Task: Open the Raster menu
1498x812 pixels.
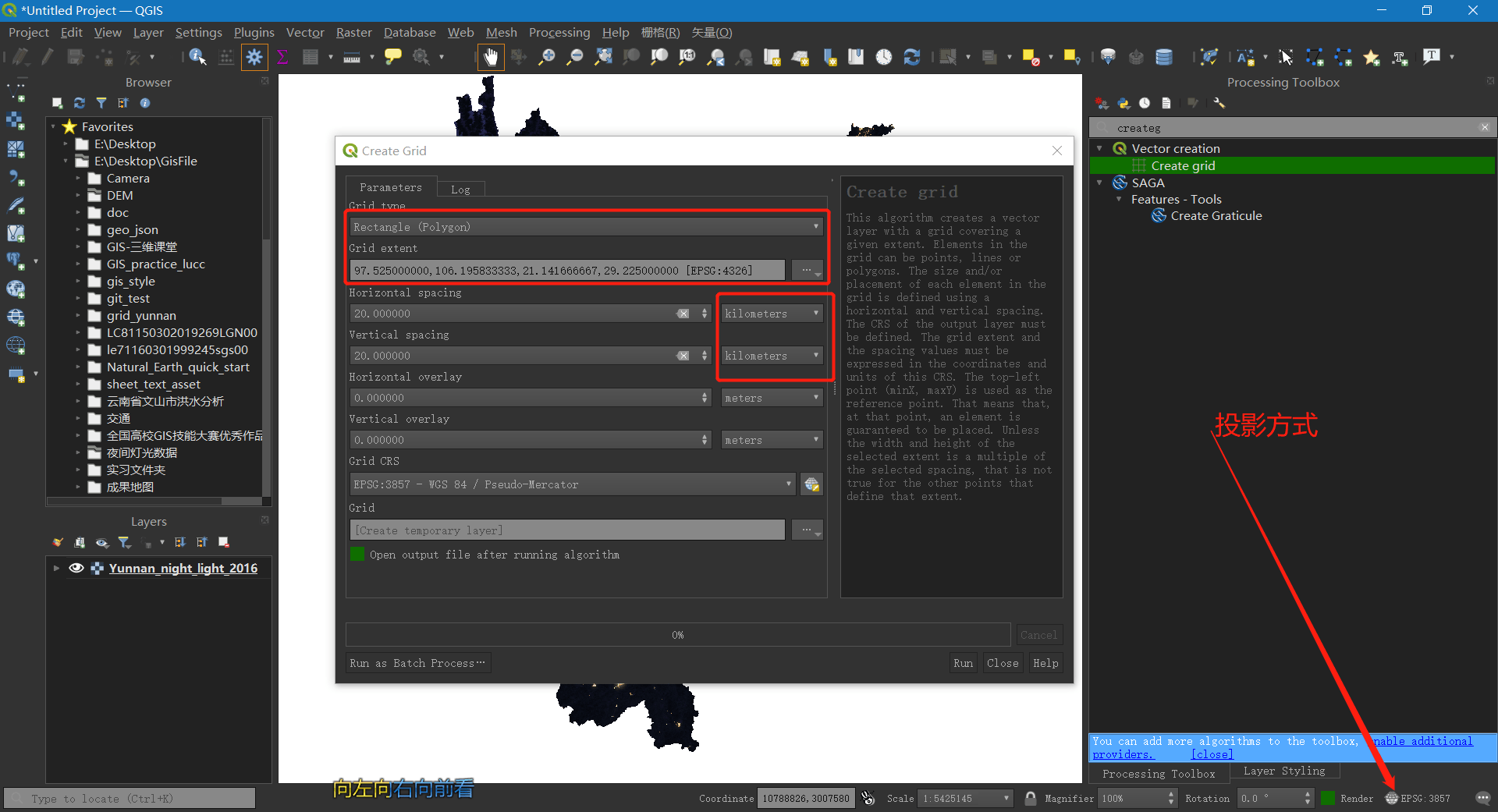Action: [x=353, y=32]
